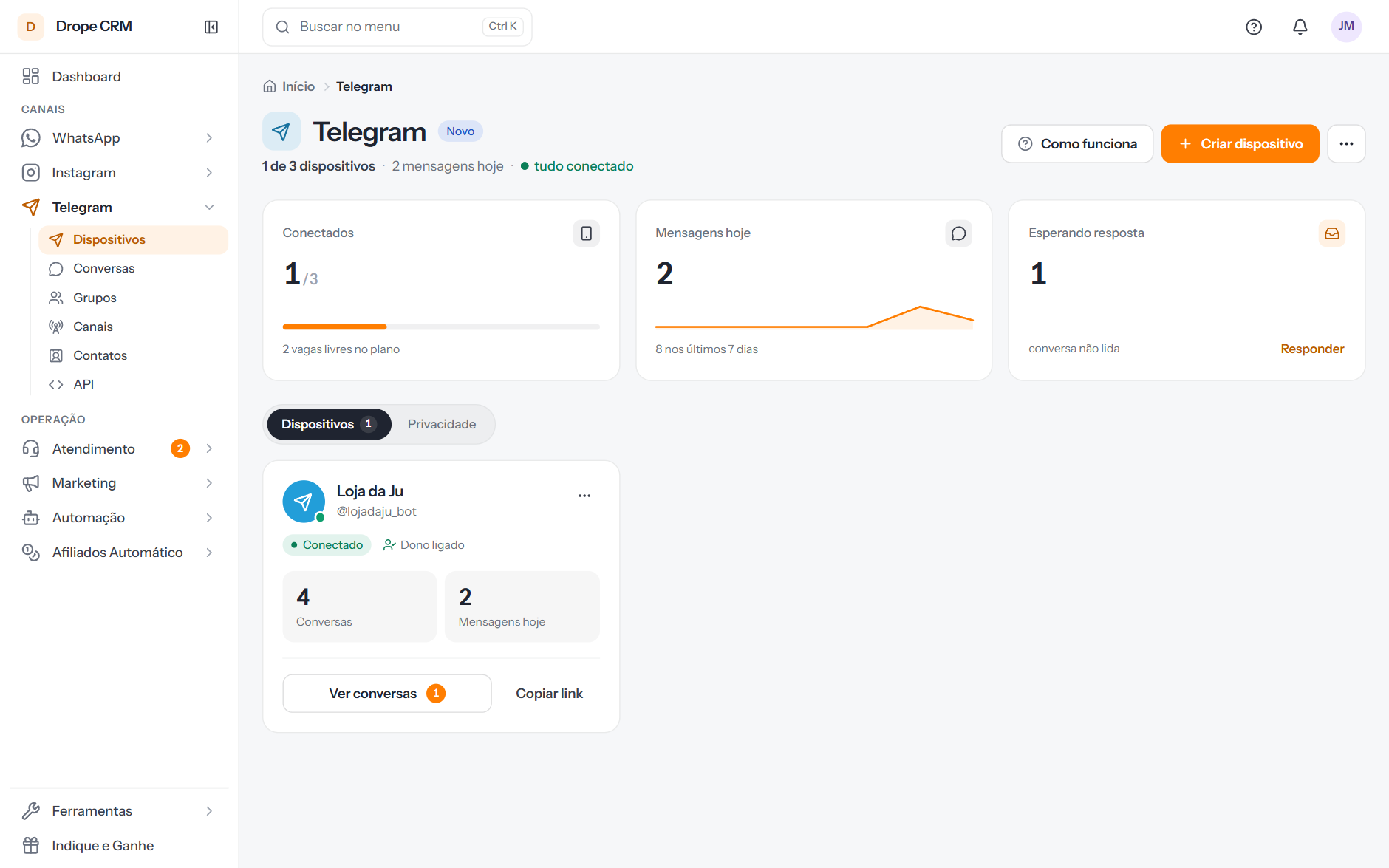Expand the Marketing section chevron
1389x868 pixels.
click(210, 483)
